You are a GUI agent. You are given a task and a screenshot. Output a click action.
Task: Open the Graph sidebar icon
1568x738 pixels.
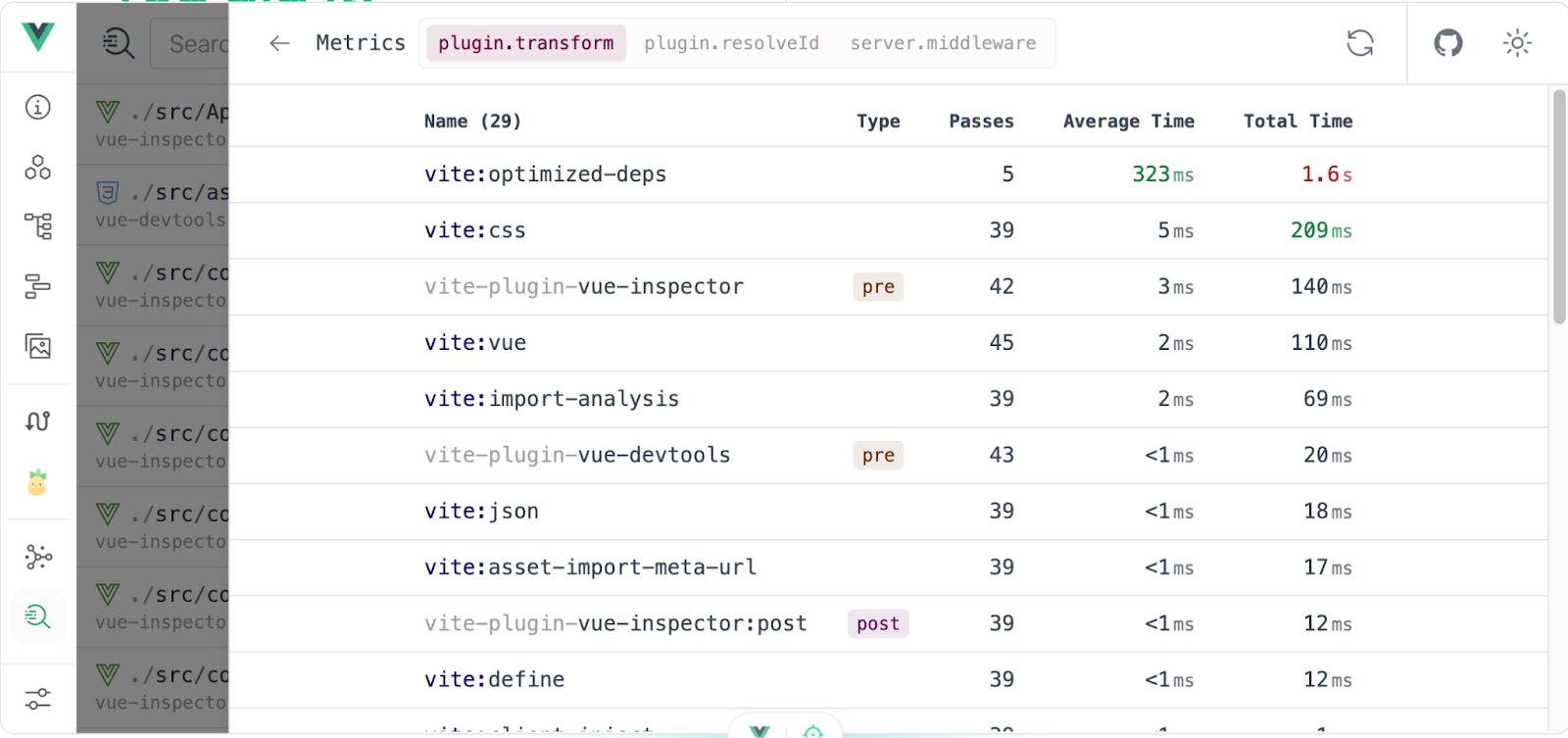[38, 557]
